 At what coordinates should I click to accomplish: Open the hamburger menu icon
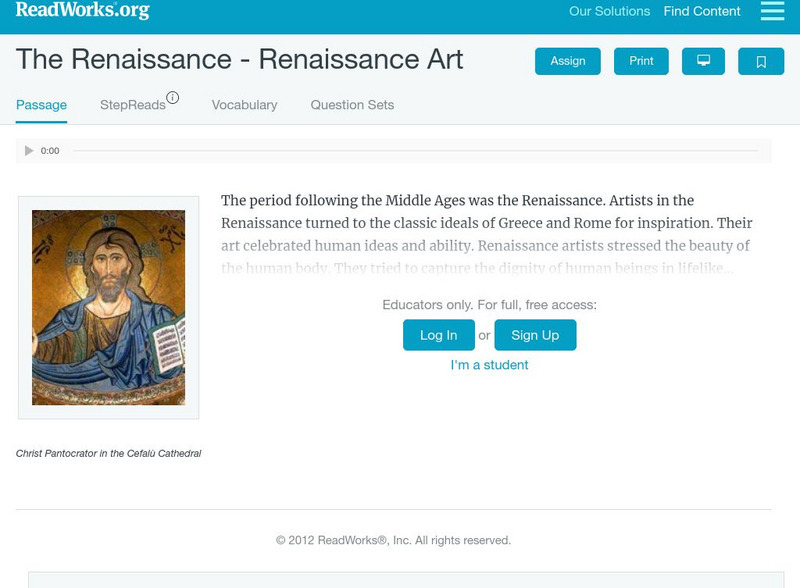coord(772,11)
